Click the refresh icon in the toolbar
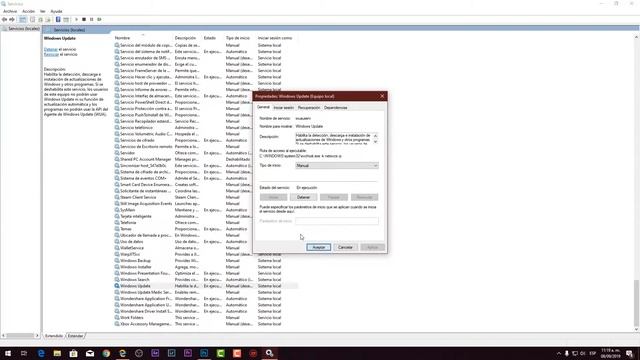The height and width of the screenshot is (360, 640). tap(40, 19)
